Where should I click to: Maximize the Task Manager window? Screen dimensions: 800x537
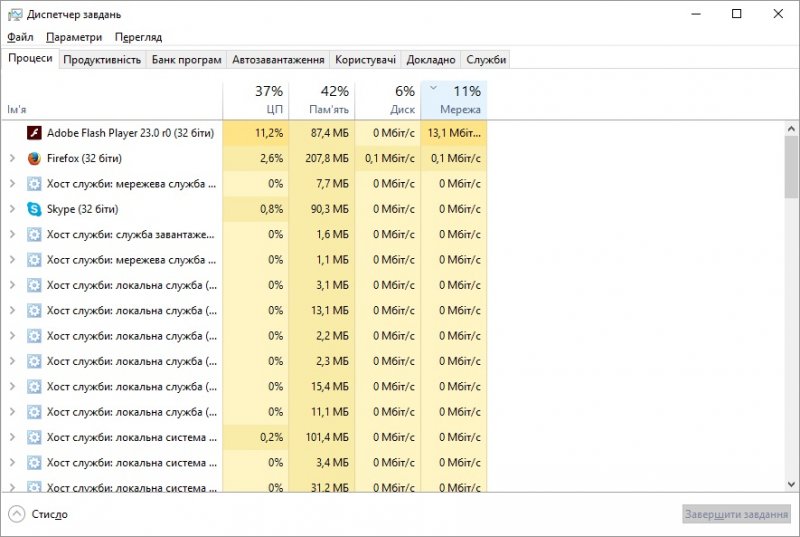[x=736, y=14]
